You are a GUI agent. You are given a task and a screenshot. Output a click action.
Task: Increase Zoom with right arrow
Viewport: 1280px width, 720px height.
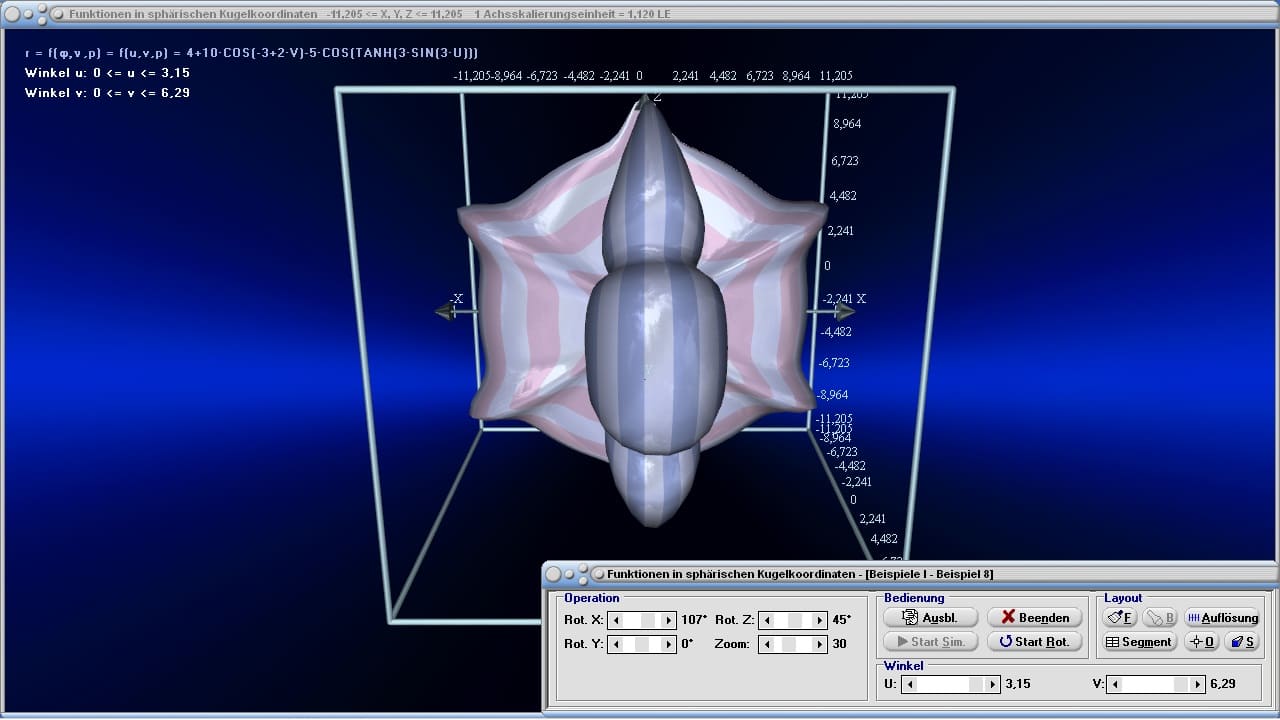pos(819,644)
